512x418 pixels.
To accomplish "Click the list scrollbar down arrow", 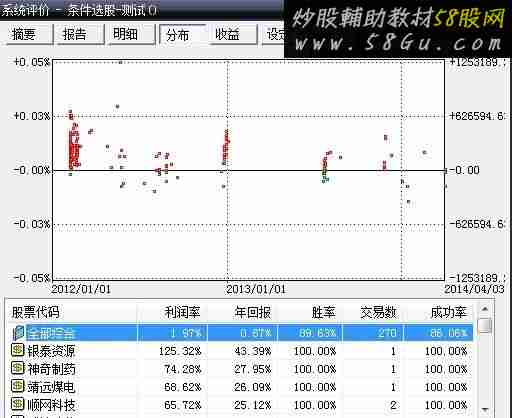I will (x=485, y=409).
